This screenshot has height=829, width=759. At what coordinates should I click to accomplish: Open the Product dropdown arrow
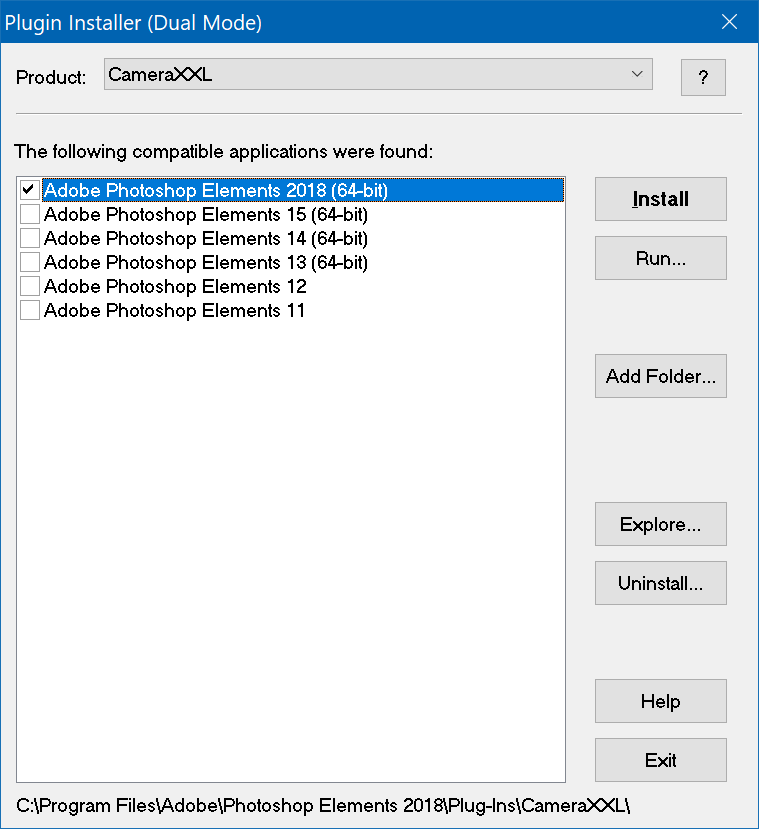[637, 74]
